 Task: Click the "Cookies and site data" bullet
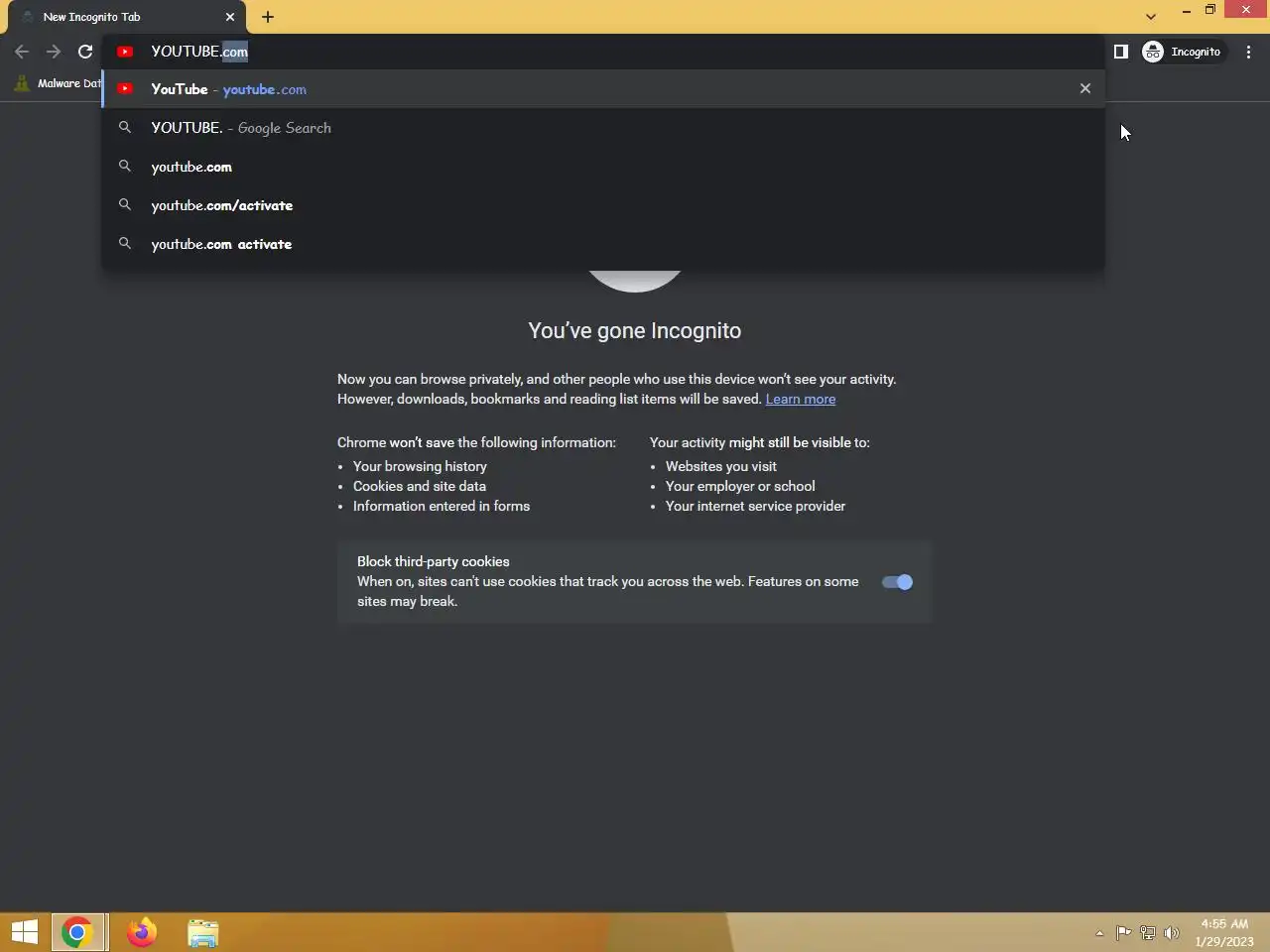(x=420, y=486)
